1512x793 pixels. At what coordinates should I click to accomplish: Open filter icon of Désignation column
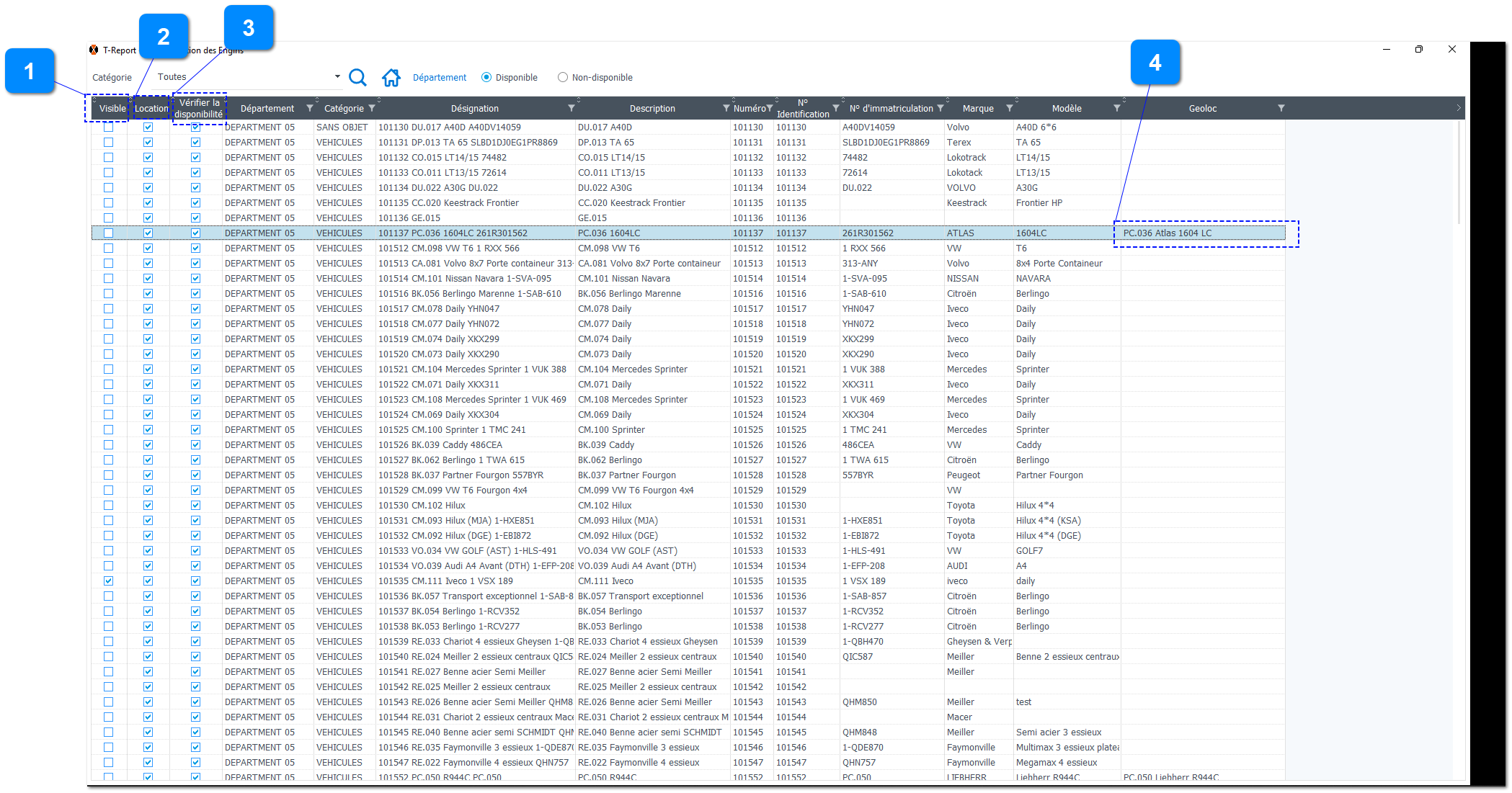coord(572,108)
